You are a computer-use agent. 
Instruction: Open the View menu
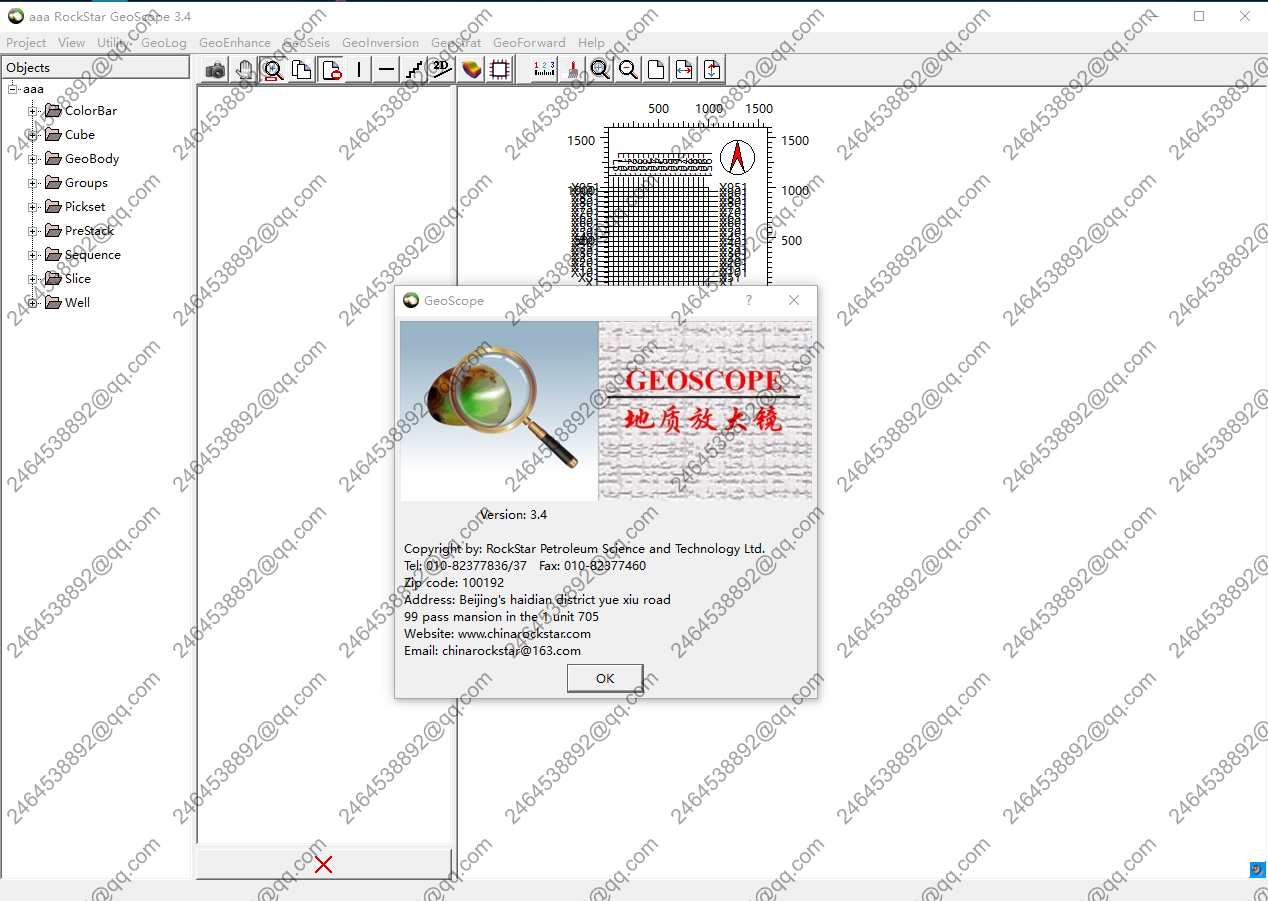click(x=71, y=42)
